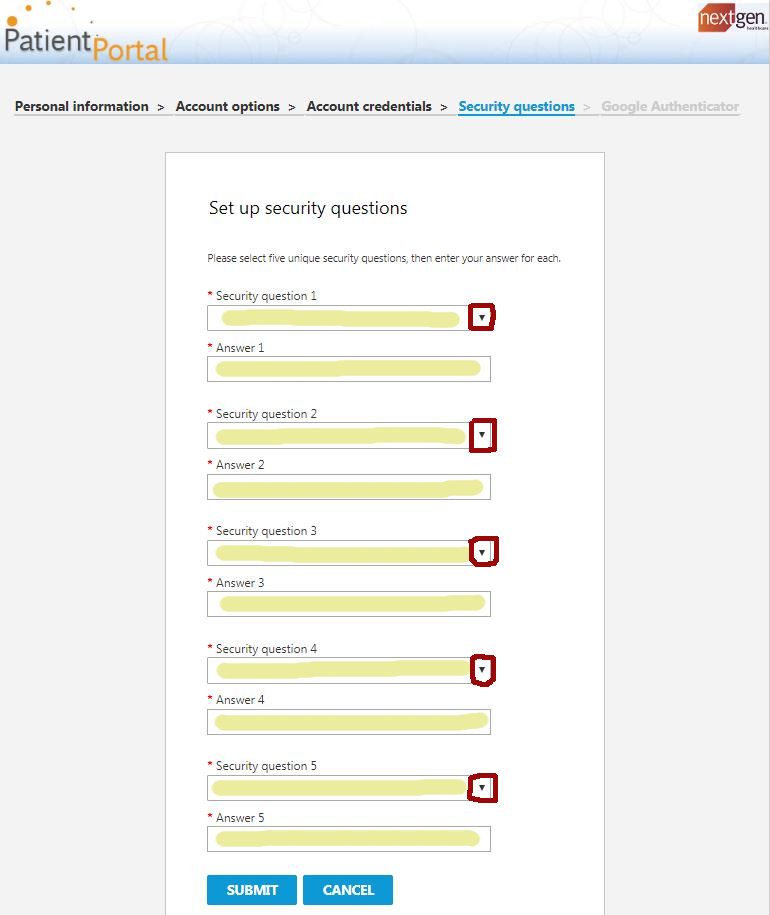Click the Security question 1 select box
Viewport: 770px width, 915px height.
pyautogui.click(x=338, y=318)
